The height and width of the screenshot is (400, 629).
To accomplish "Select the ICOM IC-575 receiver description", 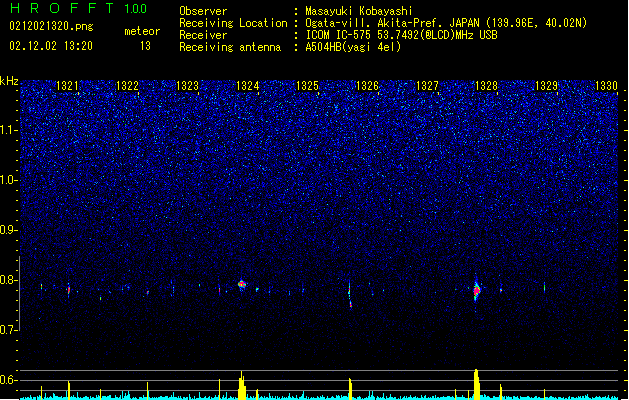I will tap(402, 35).
